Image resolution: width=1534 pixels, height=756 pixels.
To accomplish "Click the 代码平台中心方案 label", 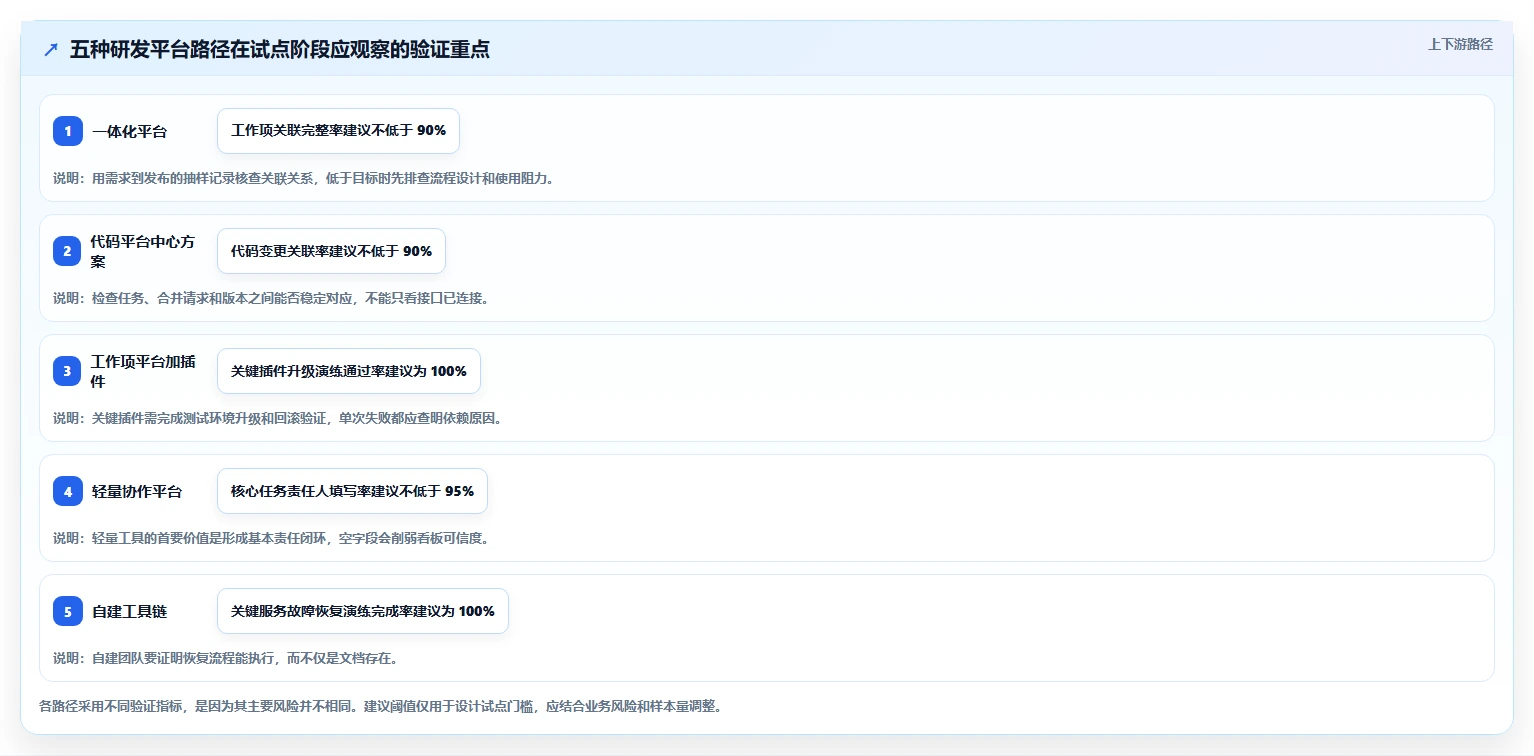I will (143, 251).
